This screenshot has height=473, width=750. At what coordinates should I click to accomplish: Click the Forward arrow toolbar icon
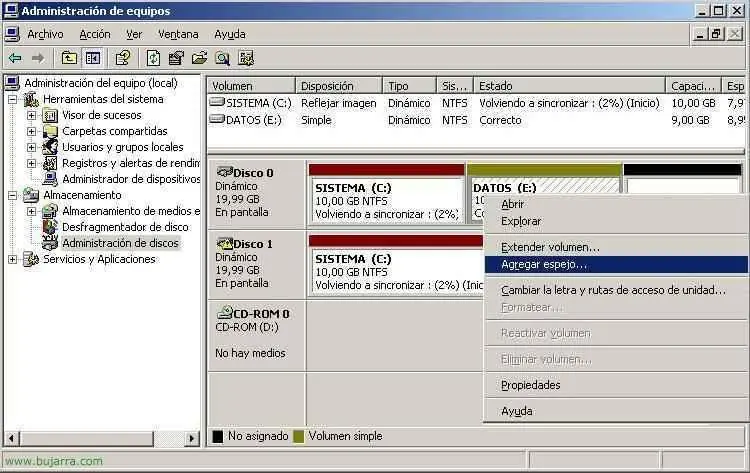[x=38, y=58]
